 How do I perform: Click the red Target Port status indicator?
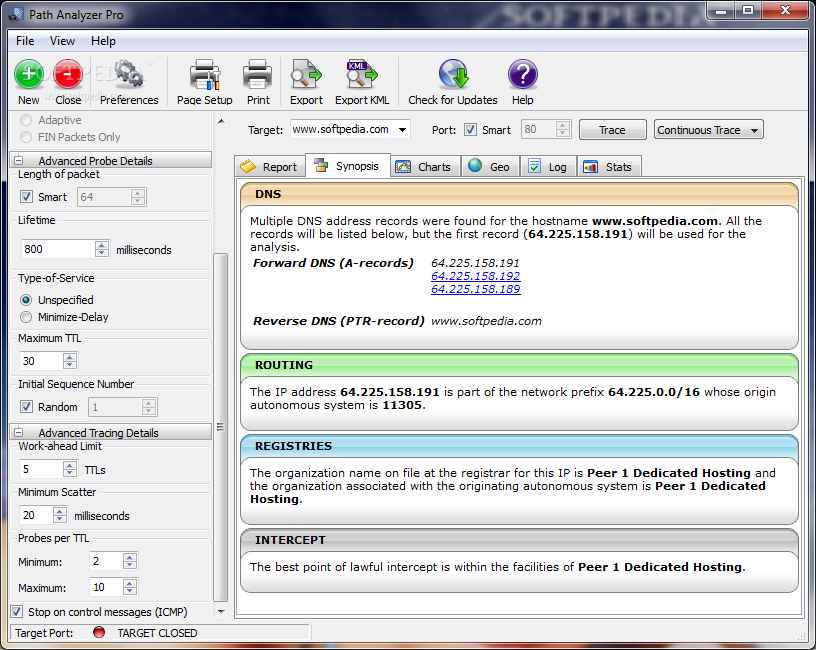tap(98, 632)
